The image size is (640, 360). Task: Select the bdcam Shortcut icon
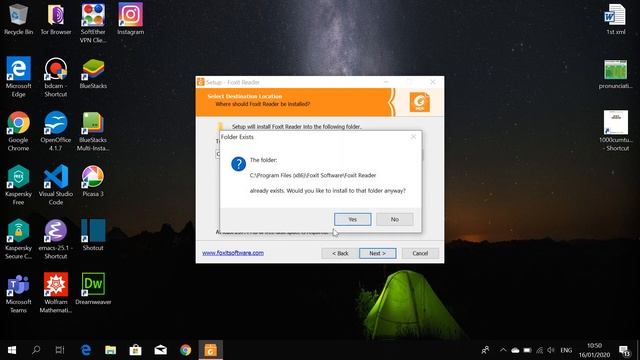(x=56, y=77)
